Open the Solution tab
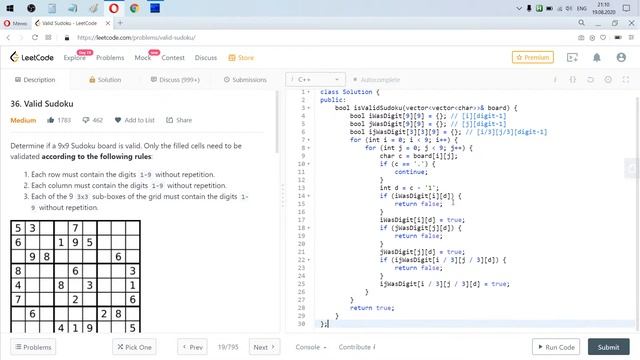 pos(105,80)
